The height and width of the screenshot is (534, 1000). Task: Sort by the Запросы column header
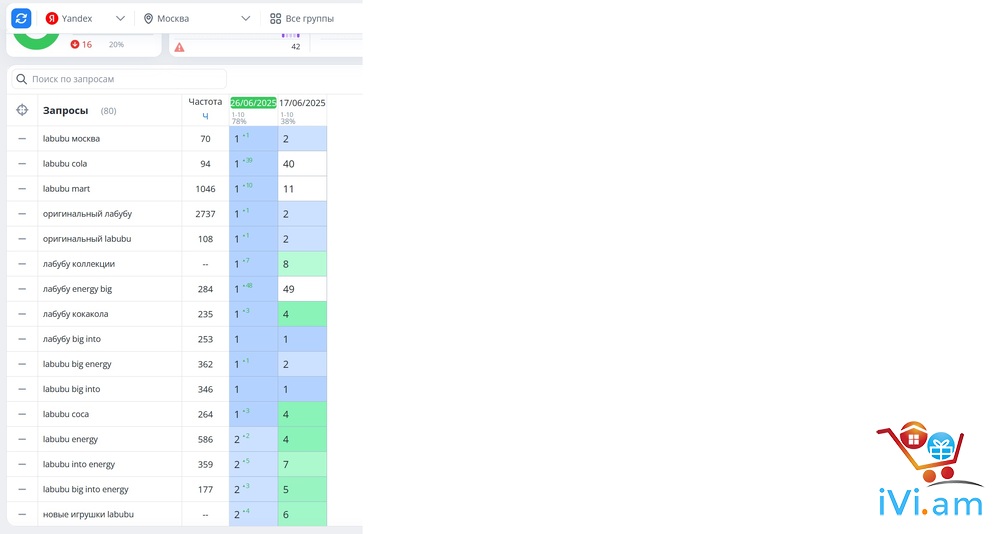click(x=65, y=110)
